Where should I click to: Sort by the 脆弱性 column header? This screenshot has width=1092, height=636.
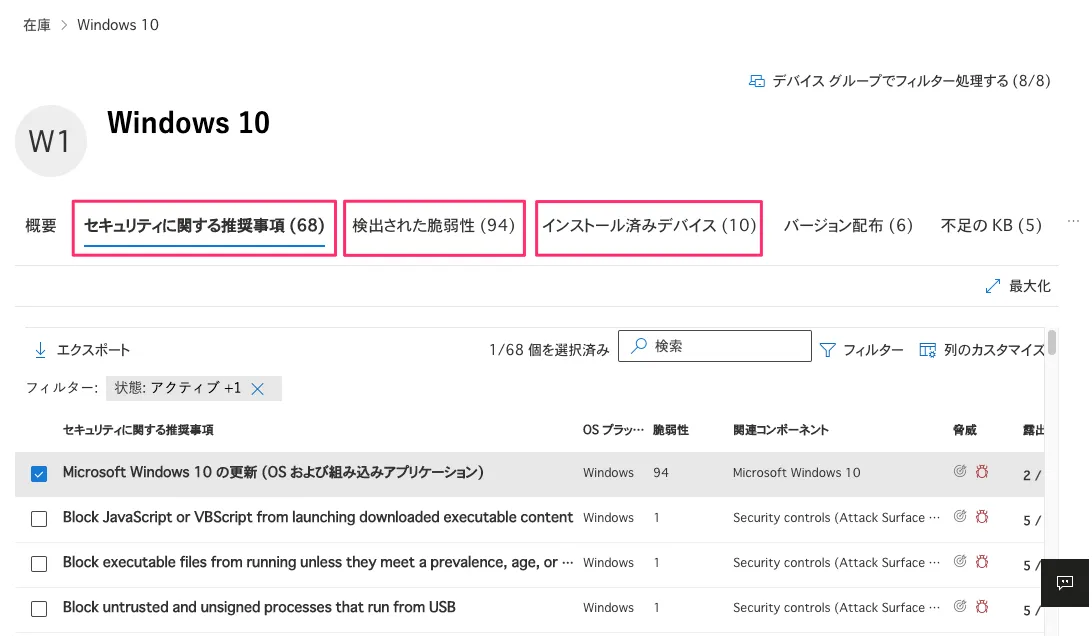pyautogui.click(x=670, y=430)
